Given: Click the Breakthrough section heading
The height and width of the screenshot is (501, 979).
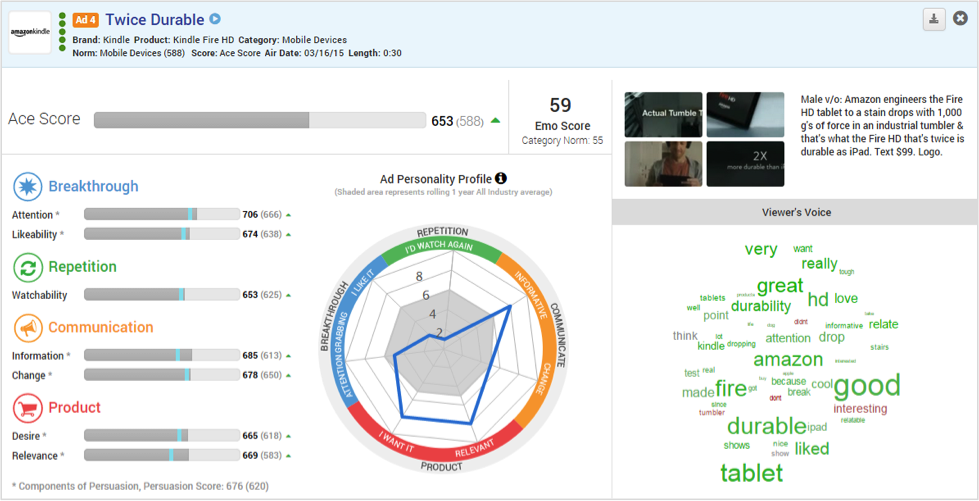Looking at the screenshot, I should (94, 186).
